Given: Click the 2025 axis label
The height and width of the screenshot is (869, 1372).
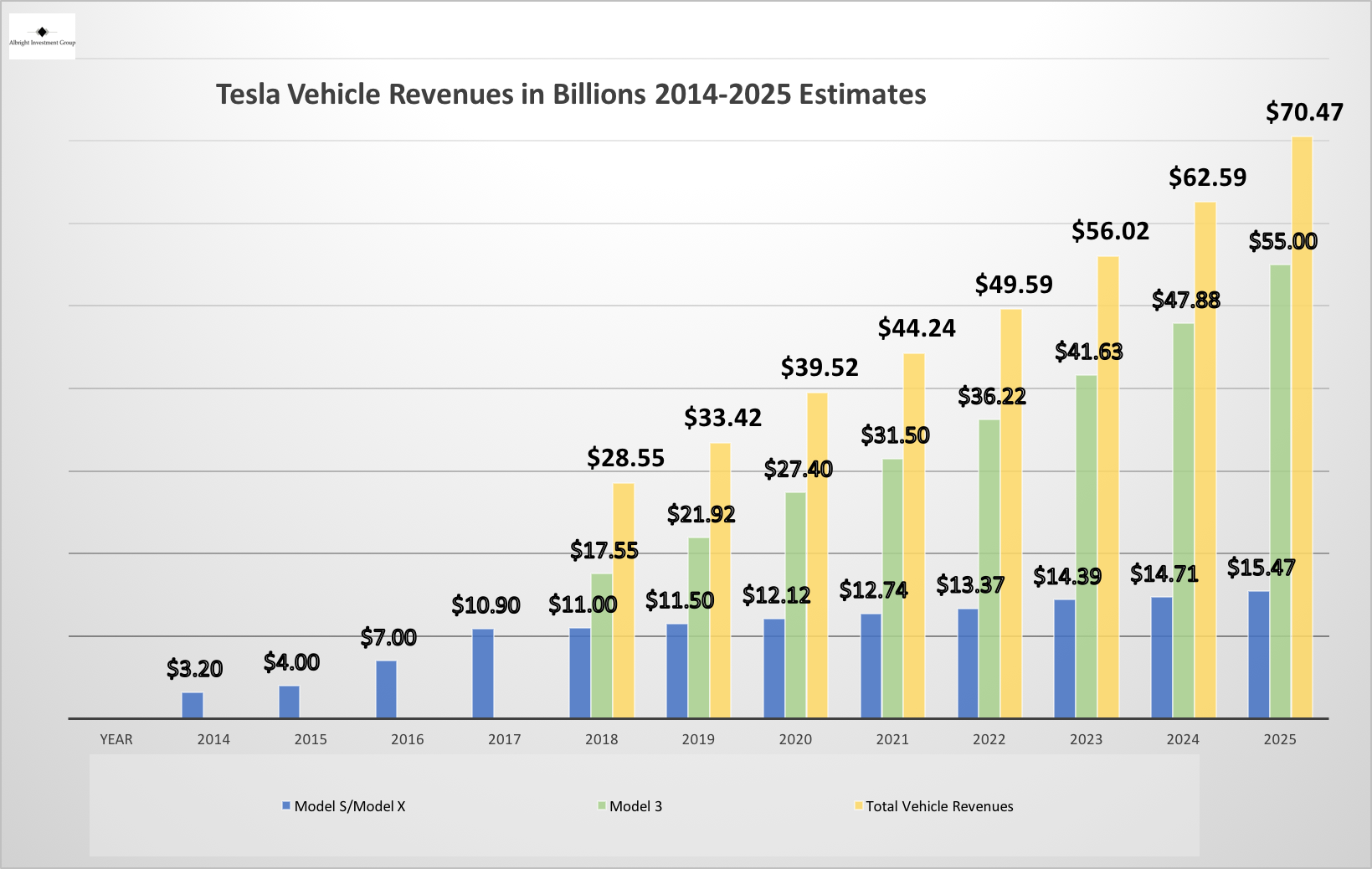Looking at the screenshot, I should [1280, 739].
